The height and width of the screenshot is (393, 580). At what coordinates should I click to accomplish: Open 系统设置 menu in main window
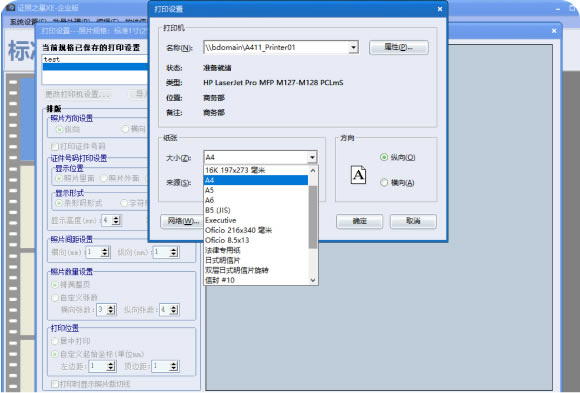(28, 22)
